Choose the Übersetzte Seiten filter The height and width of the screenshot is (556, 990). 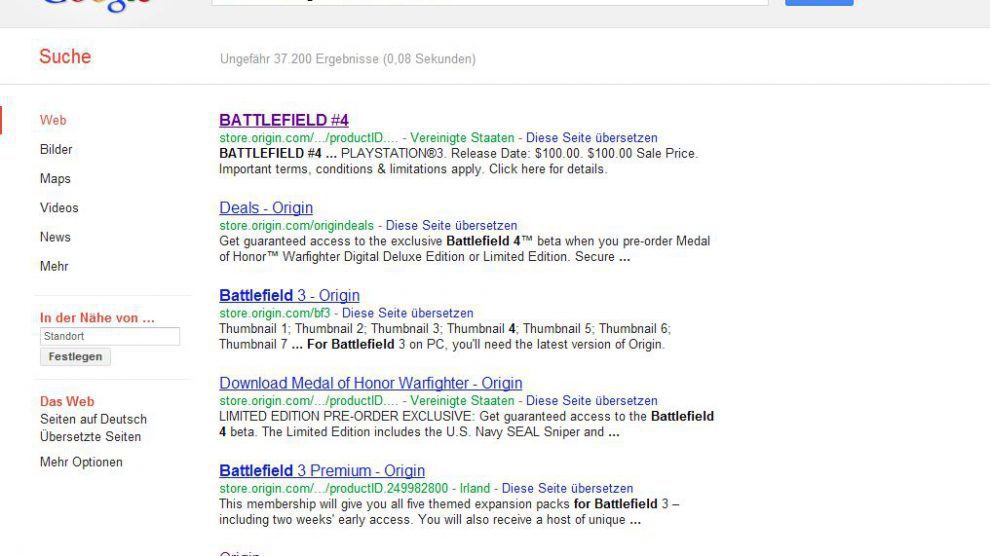click(x=90, y=437)
